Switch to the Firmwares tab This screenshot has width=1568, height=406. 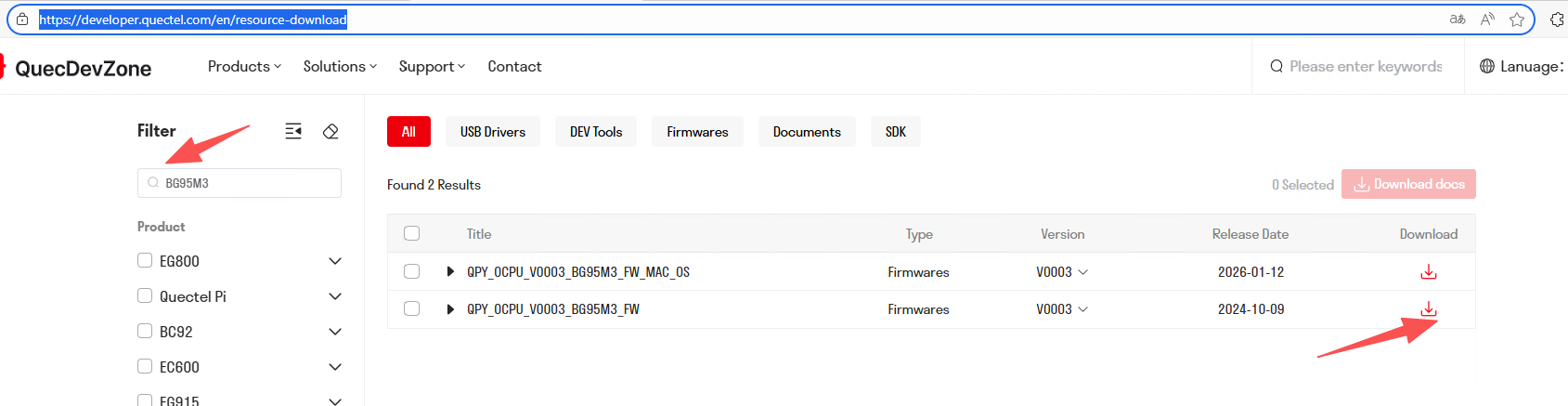coord(697,132)
